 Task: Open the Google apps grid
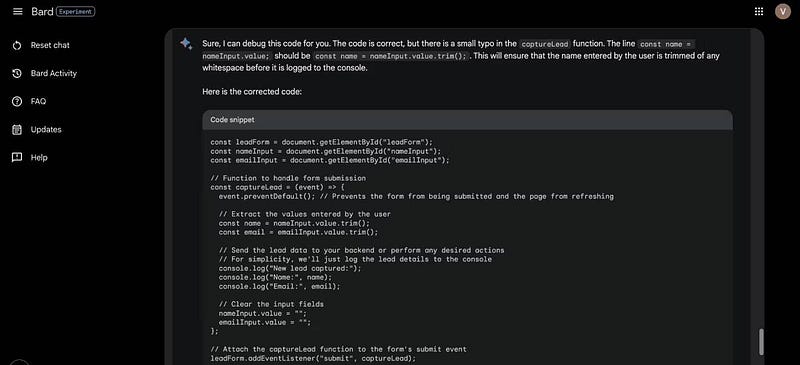coord(759,12)
